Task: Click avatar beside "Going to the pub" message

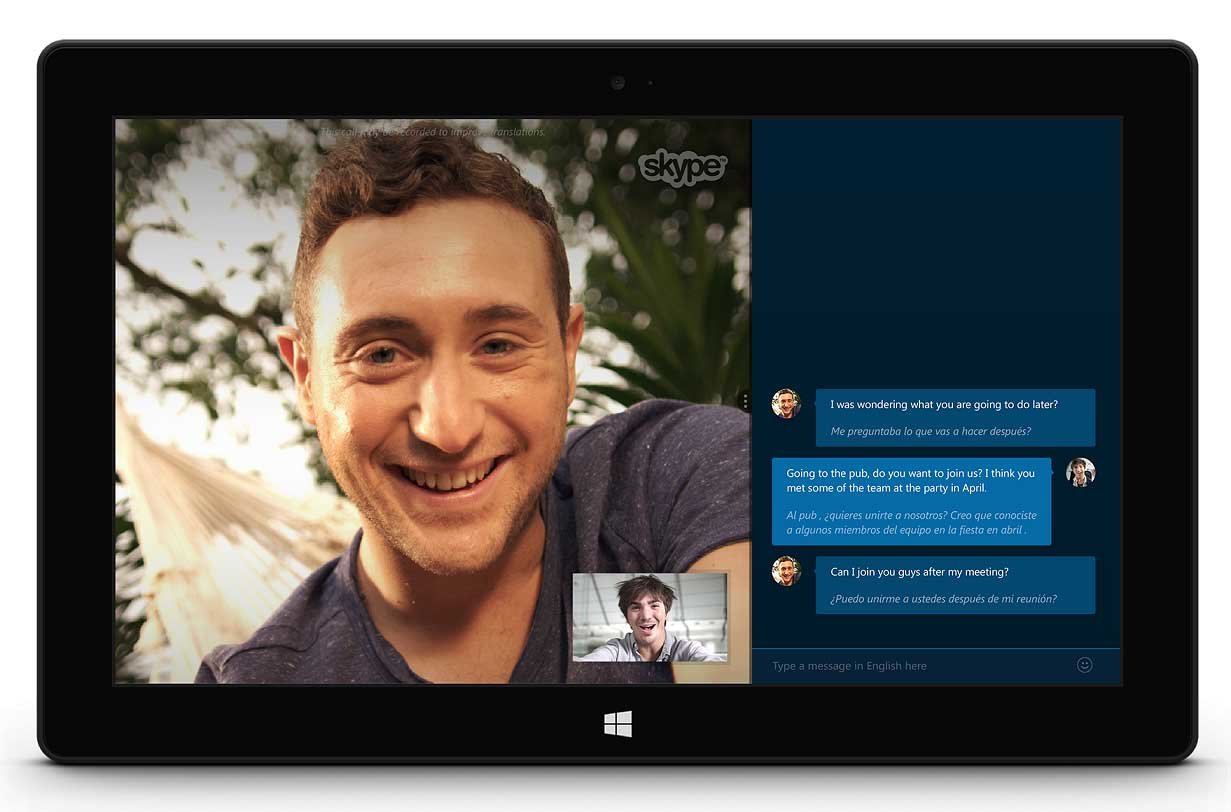Action: pos(1080,472)
